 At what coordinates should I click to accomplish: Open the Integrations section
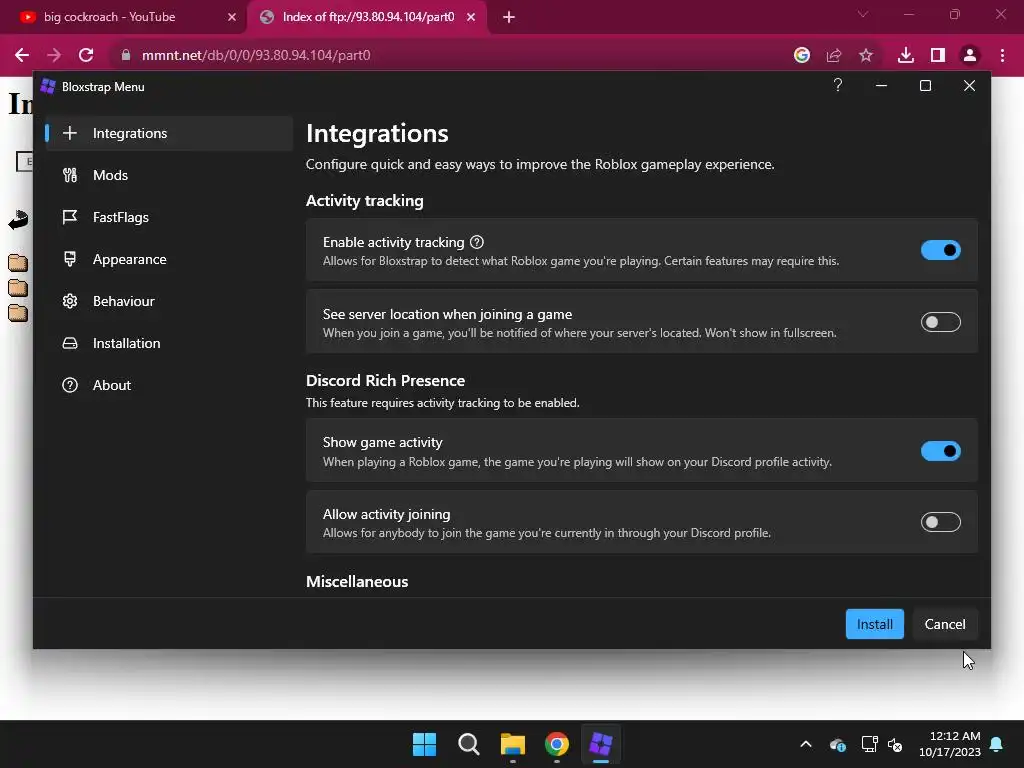(168, 133)
